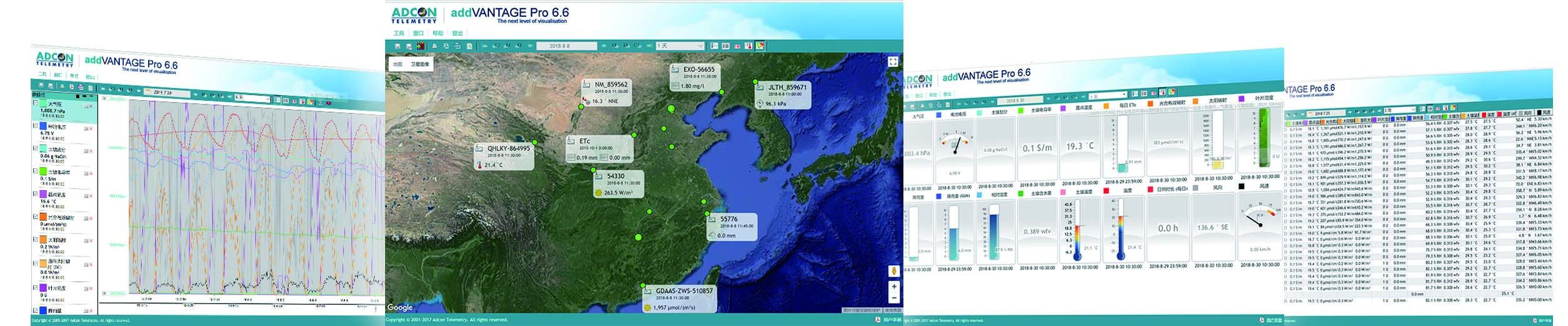Select the NM_859562 station on the map
Screen dimensions: 1568x326
[605, 93]
